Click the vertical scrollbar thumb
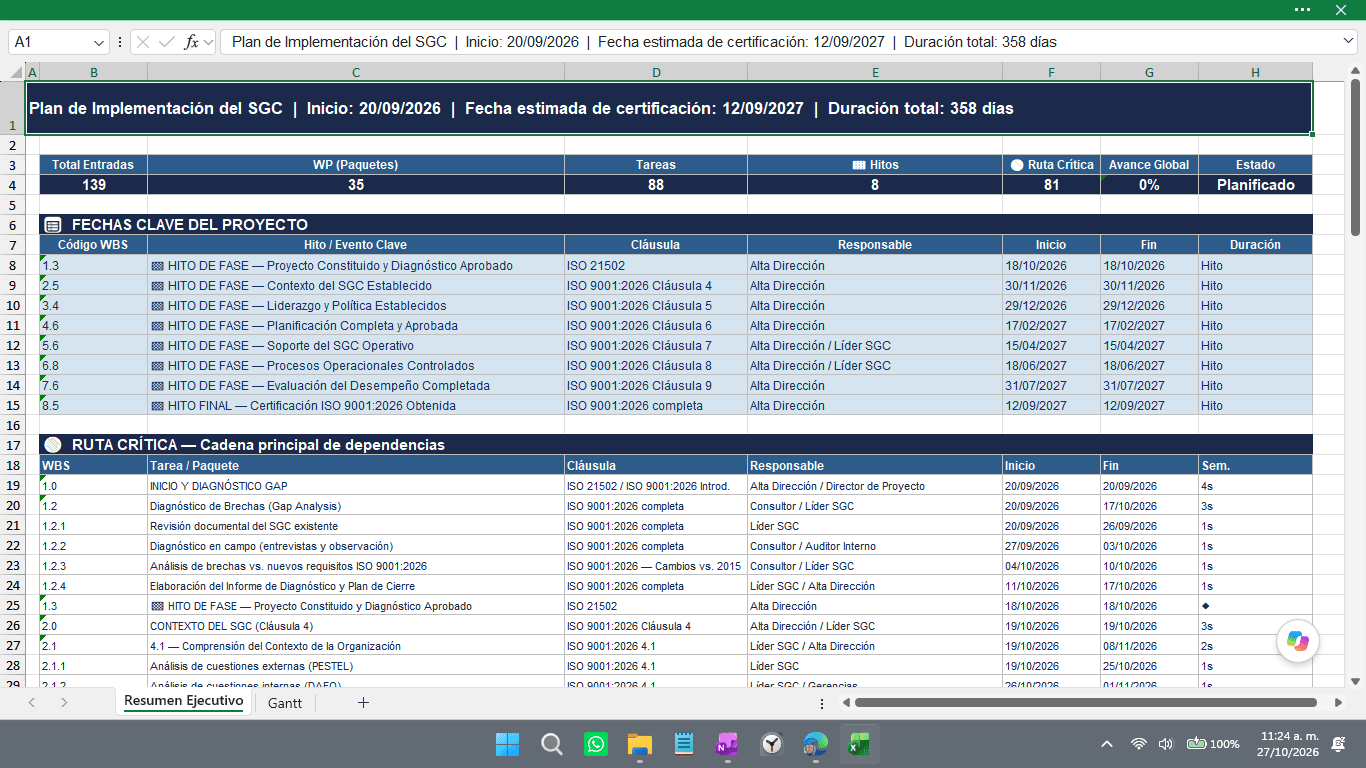Screen dimensions: 1366x768 pyautogui.click(x=1356, y=160)
